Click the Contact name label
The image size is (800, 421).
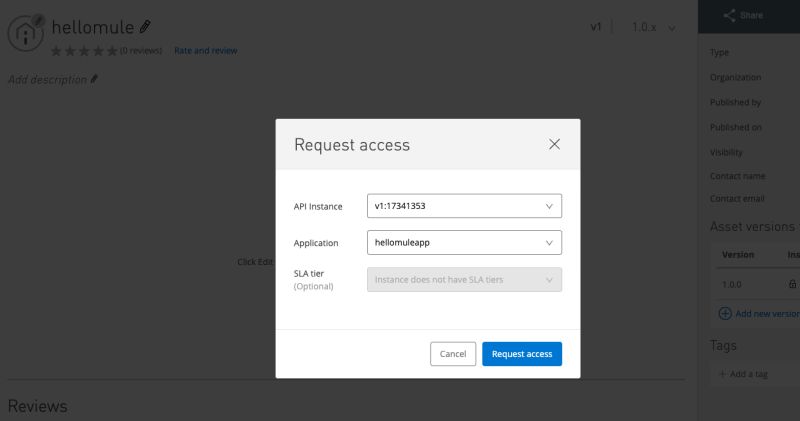(737, 176)
